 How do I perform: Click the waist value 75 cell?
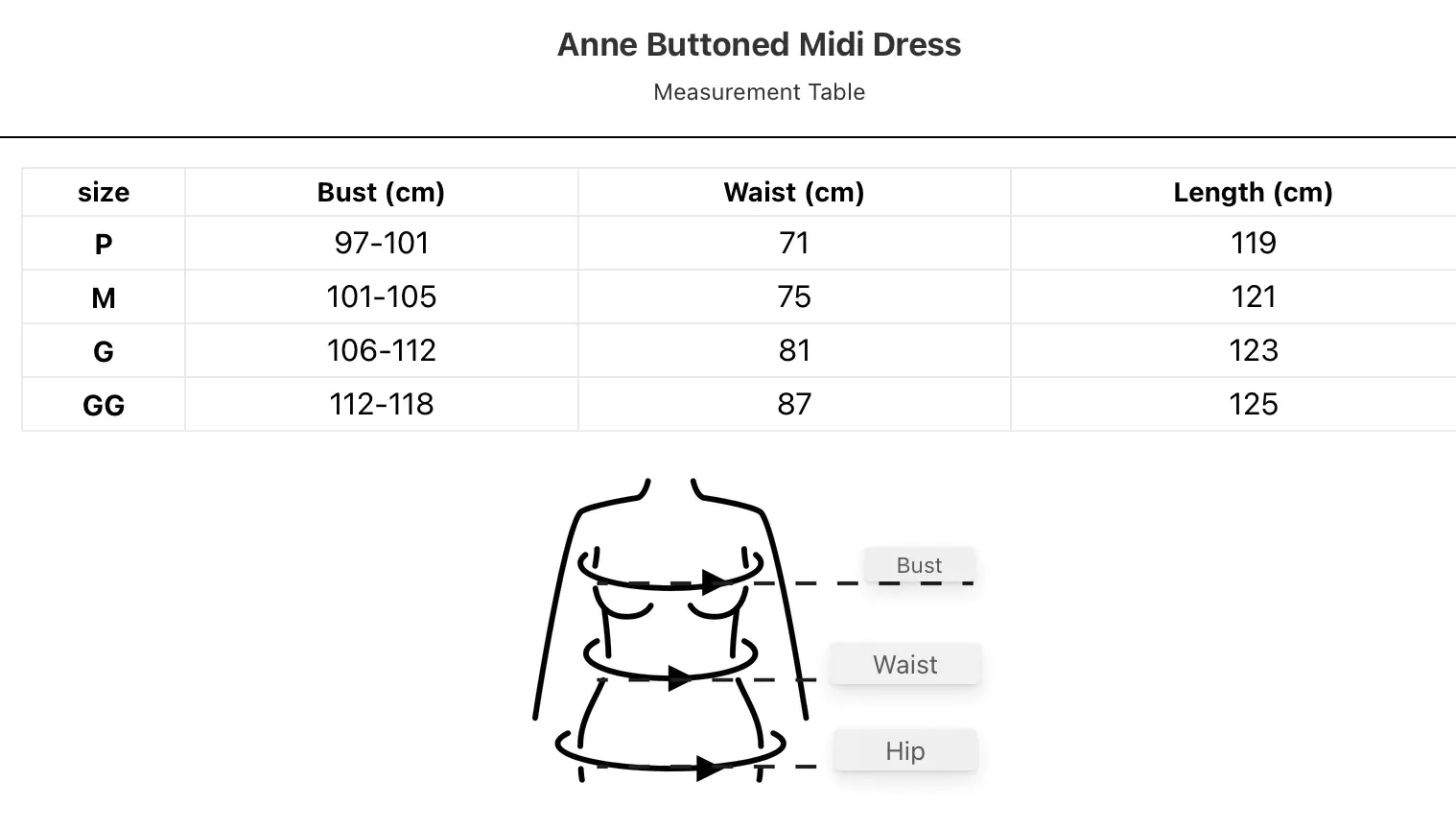[x=793, y=296]
